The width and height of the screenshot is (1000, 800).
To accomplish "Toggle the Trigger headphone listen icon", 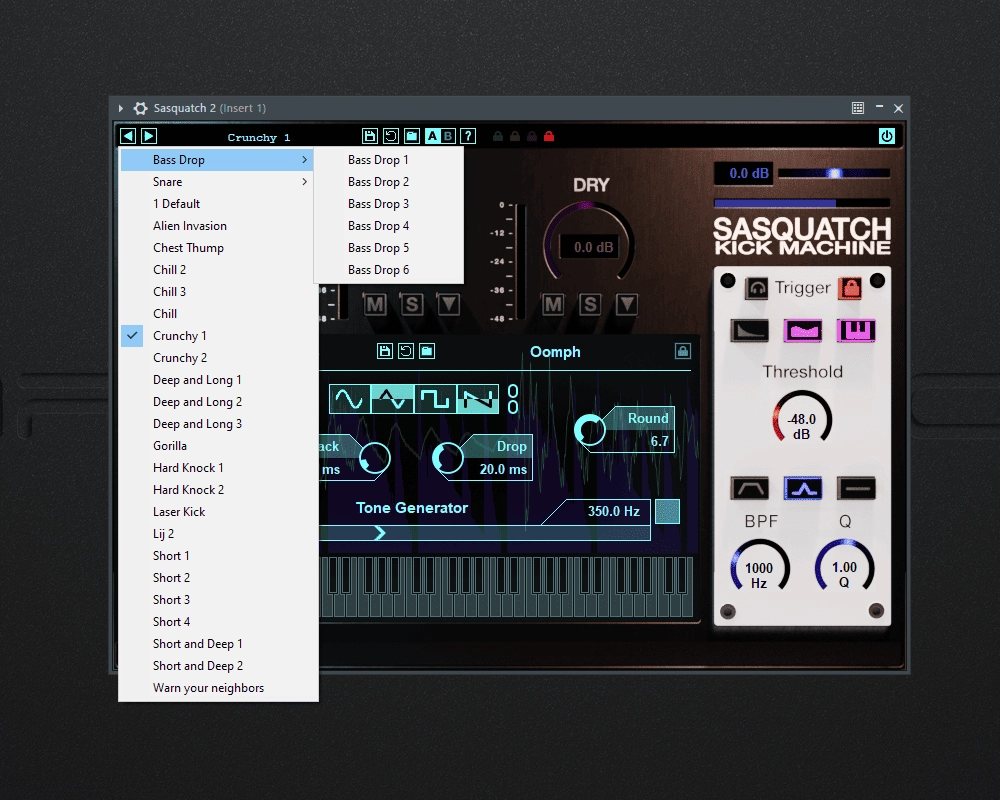I will [x=756, y=288].
